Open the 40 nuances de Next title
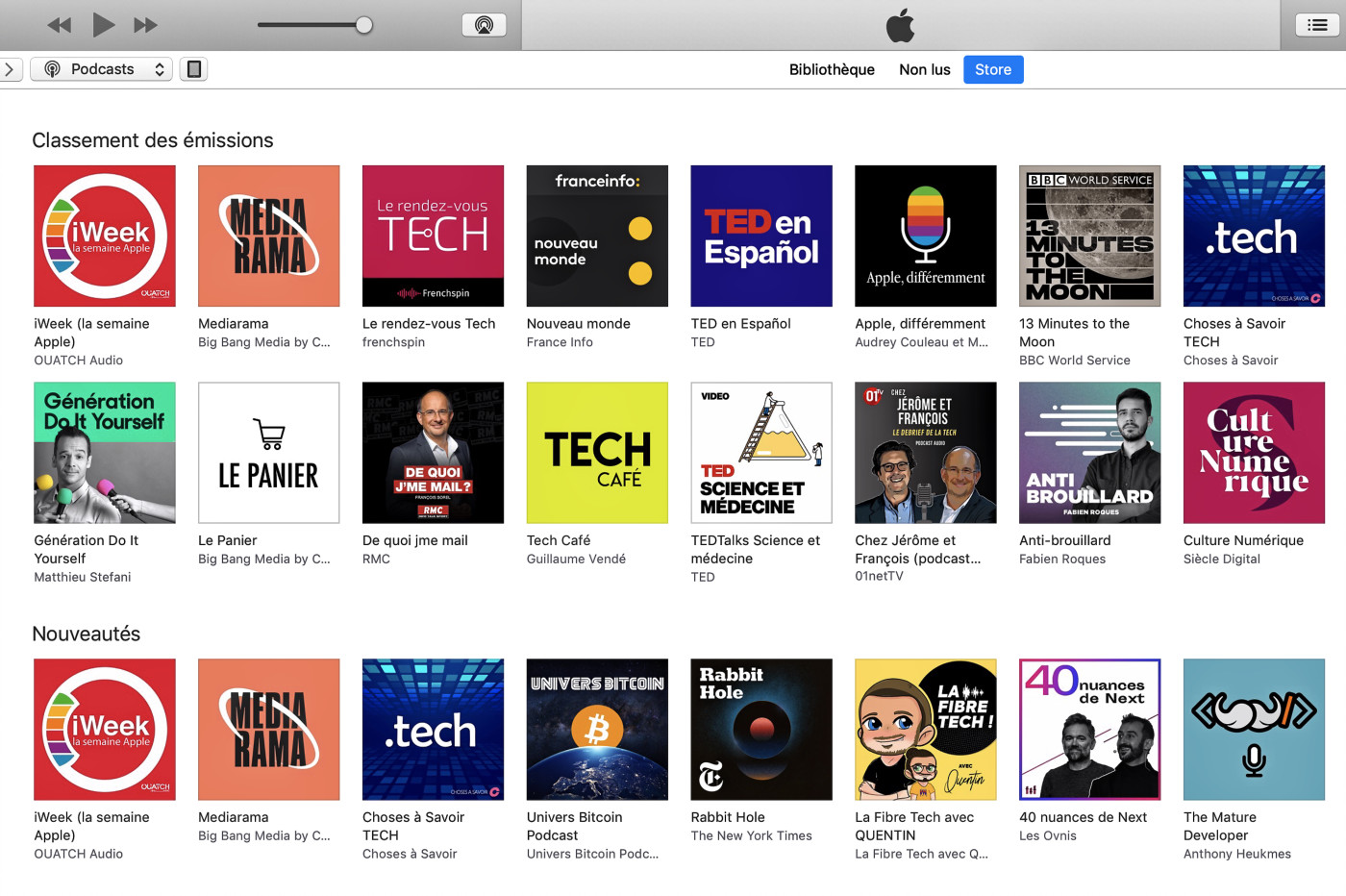The image size is (1346, 896). click(1084, 817)
